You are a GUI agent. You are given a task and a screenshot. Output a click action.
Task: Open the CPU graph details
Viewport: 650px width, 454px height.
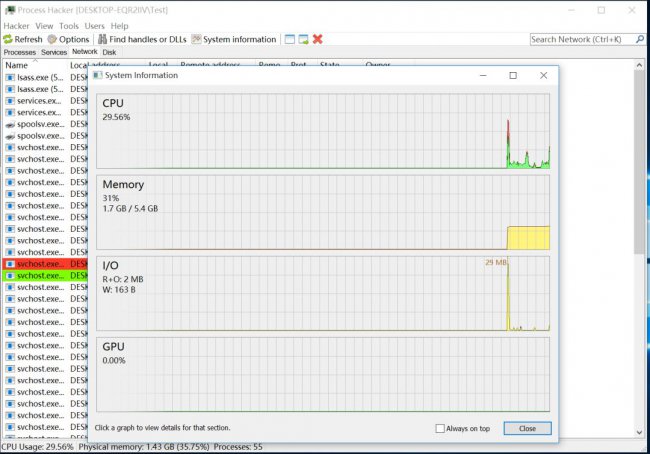pos(323,131)
